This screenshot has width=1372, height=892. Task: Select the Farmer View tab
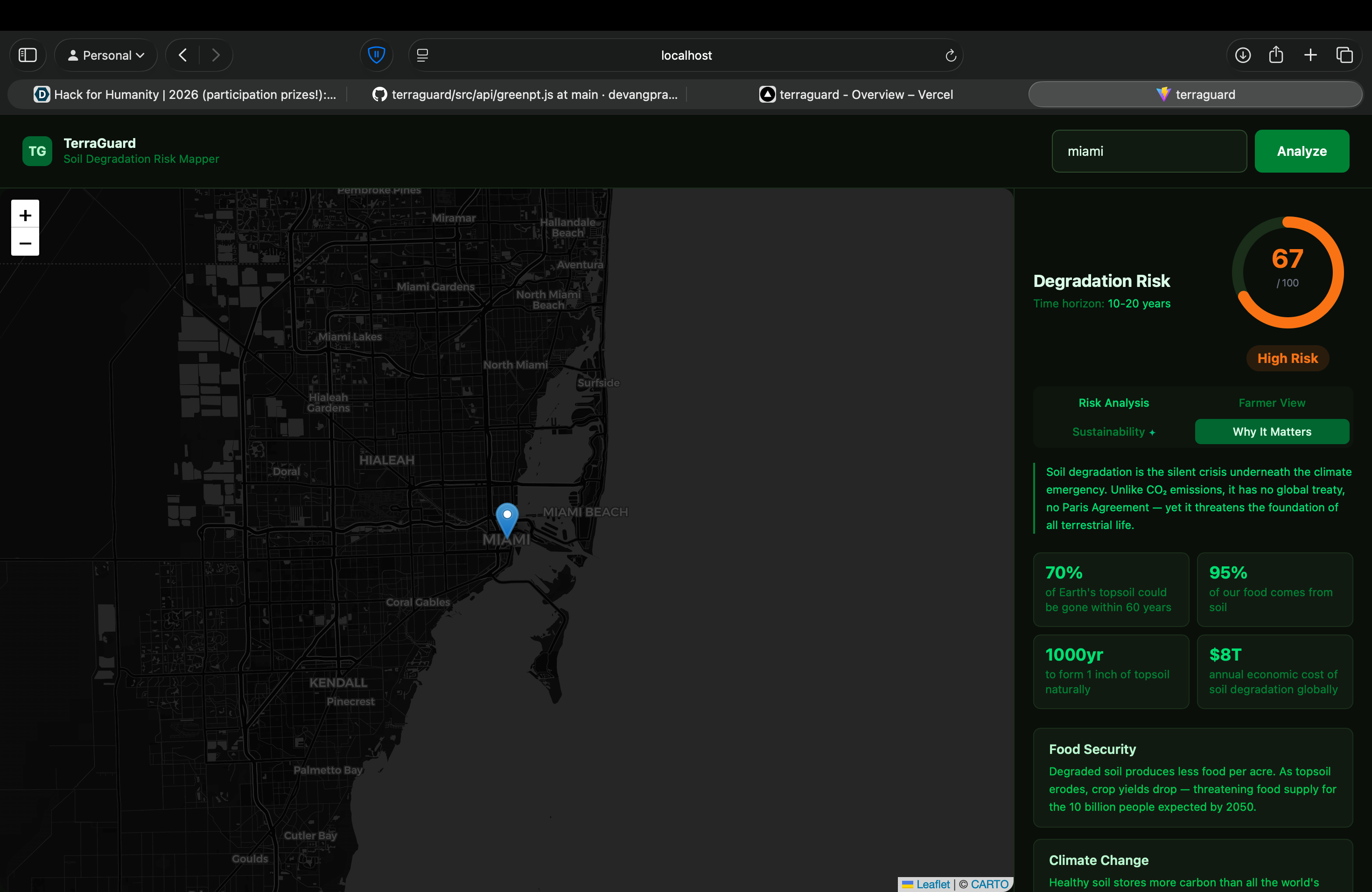click(1272, 403)
